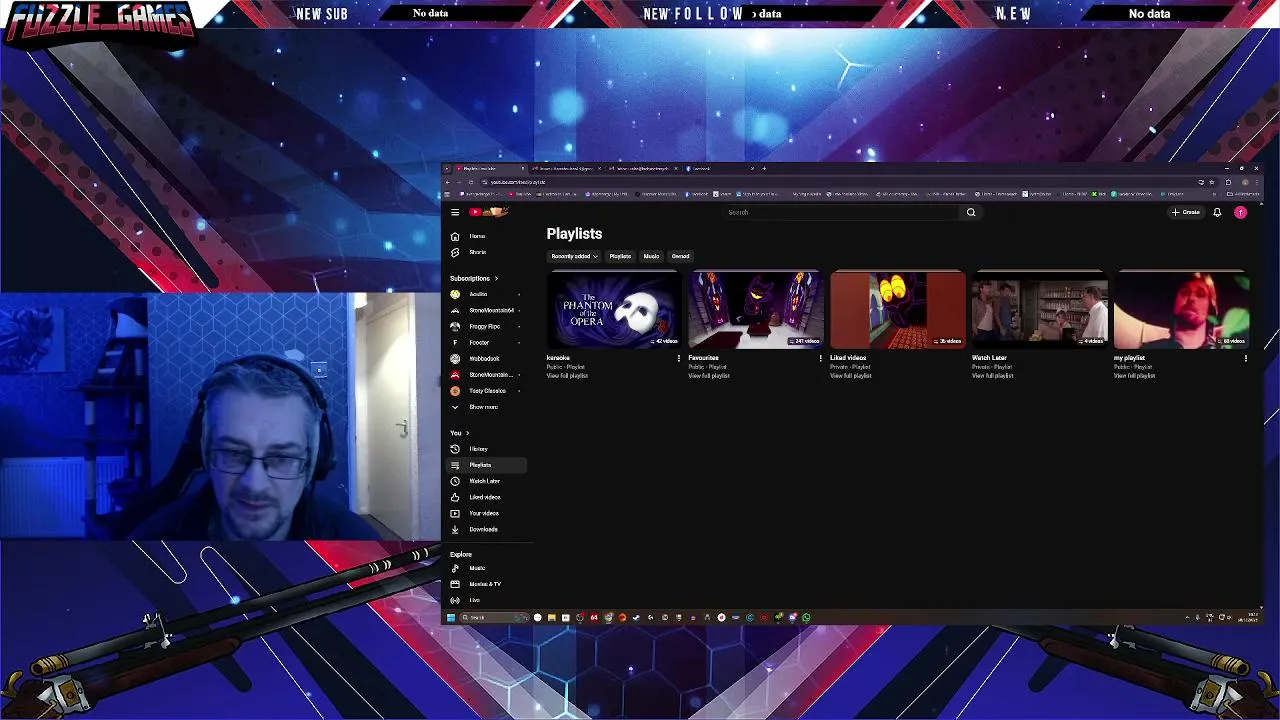Image resolution: width=1280 pixels, height=720 pixels.
Task: View full Watch Later playlist
Action: coord(993,375)
